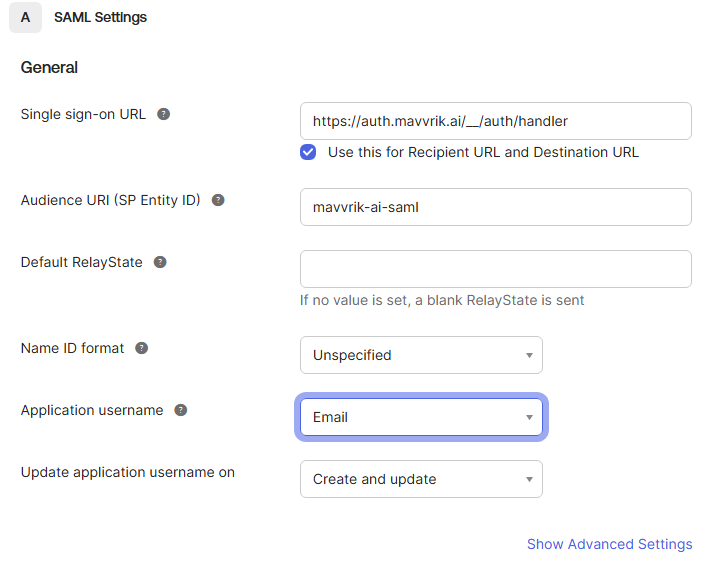This screenshot has height=573, width=715.
Task: Click help icon next to Audience URI
Action: pos(218,200)
